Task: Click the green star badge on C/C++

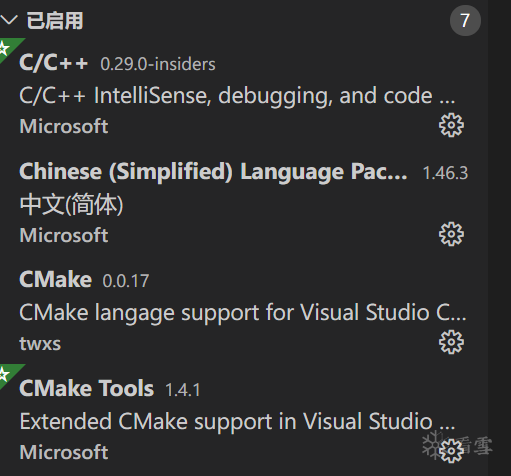Action: [x=7, y=47]
